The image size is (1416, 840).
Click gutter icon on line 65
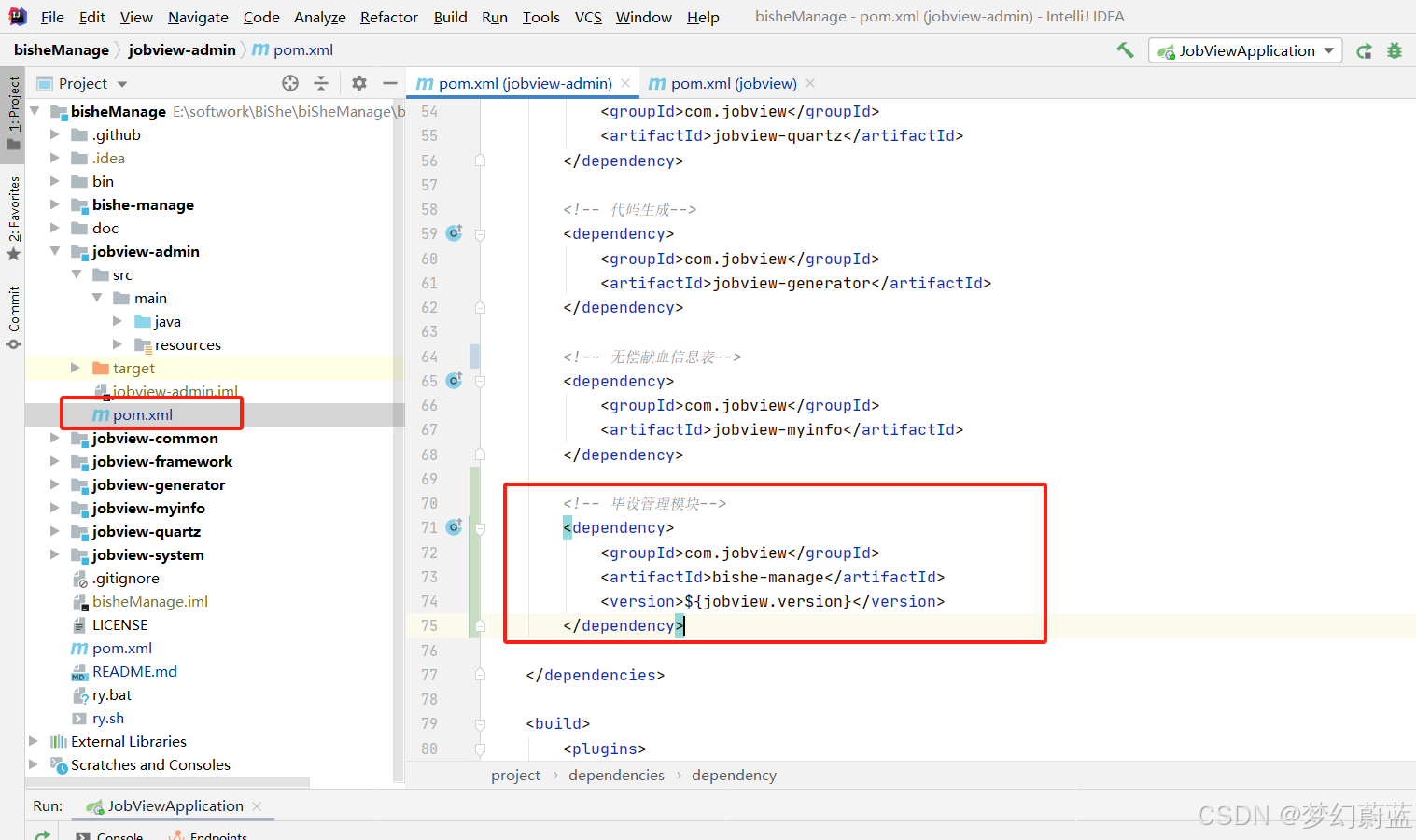click(455, 381)
